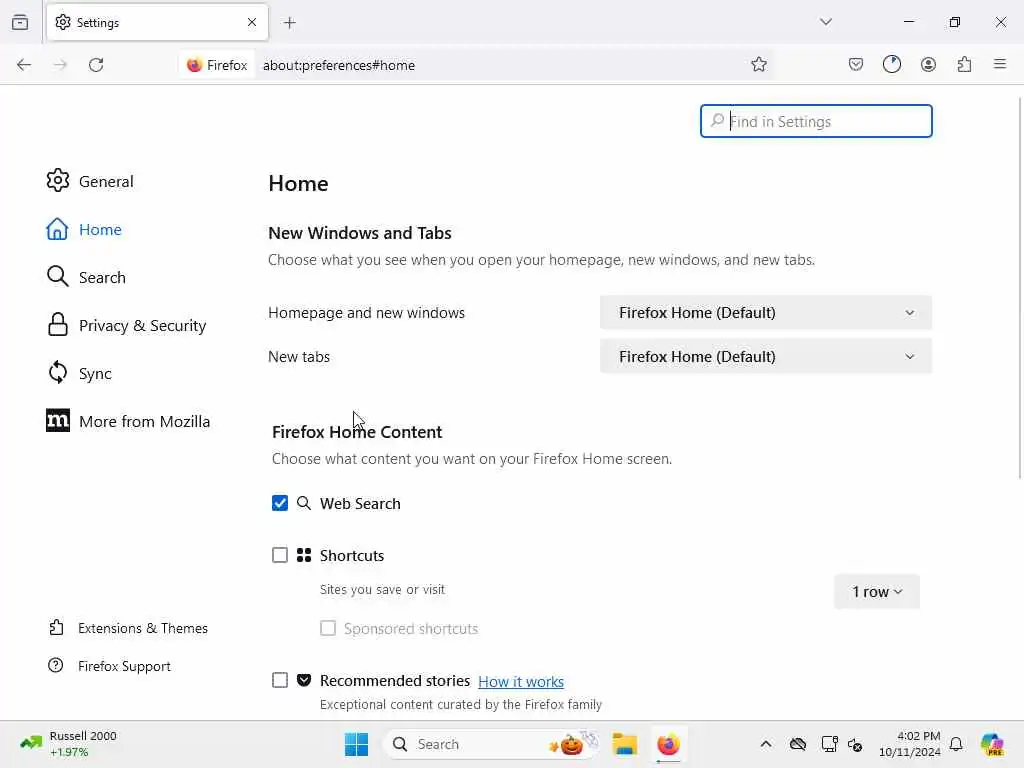Click the display cast icon in system tray
The height and width of the screenshot is (768, 1024).
point(829,744)
